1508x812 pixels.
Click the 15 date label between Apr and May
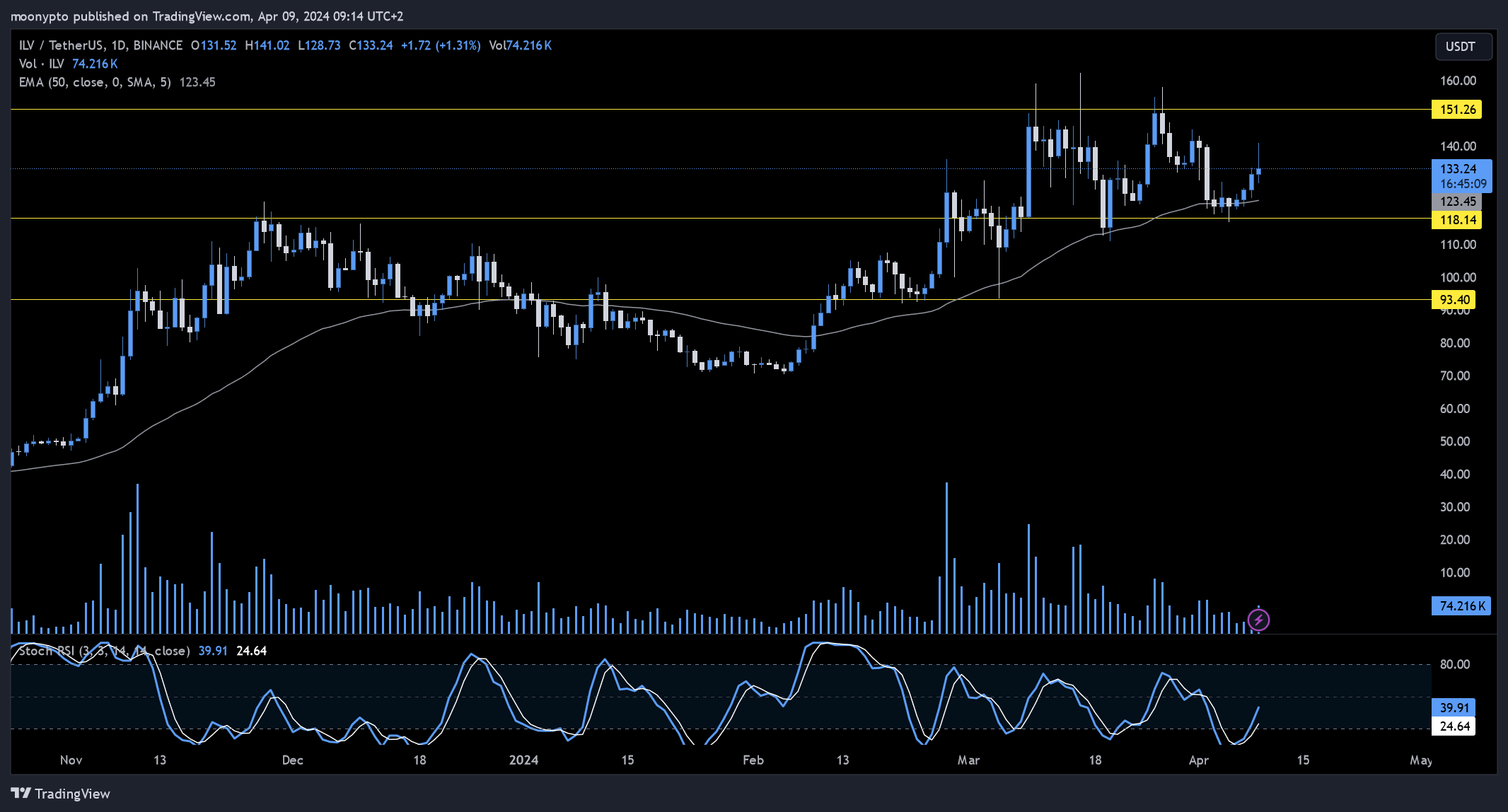pyautogui.click(x=1303, y=760)
